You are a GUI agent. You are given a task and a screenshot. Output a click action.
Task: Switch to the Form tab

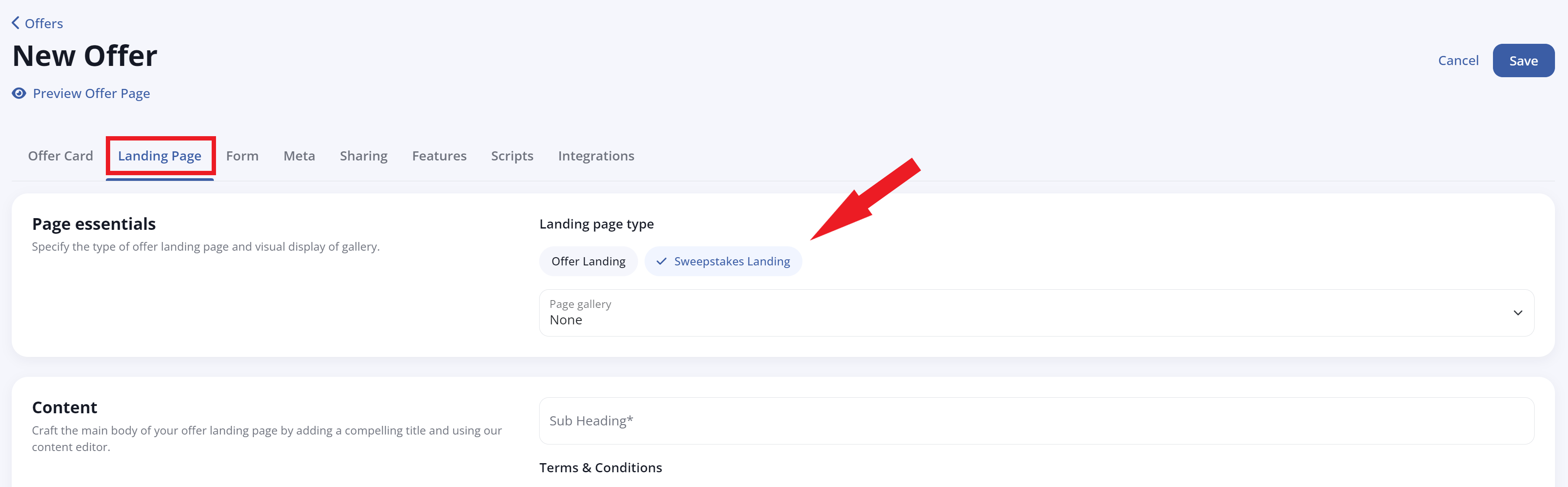[242, 156]
